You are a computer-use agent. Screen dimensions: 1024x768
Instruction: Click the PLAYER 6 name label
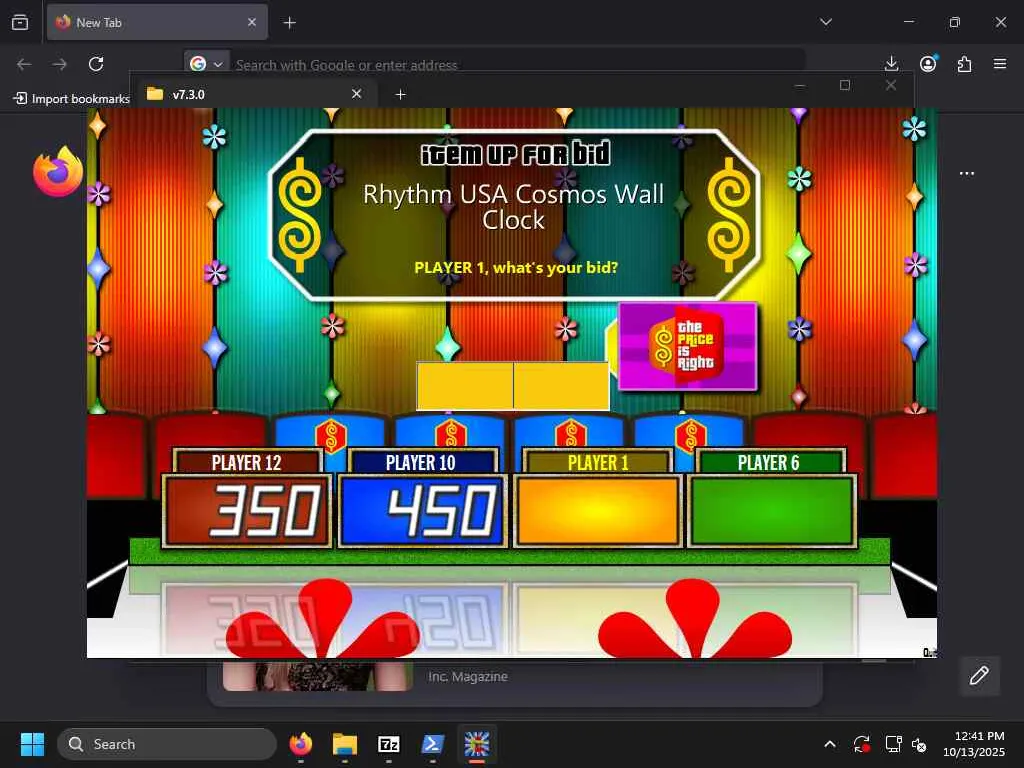pos(769,462)
